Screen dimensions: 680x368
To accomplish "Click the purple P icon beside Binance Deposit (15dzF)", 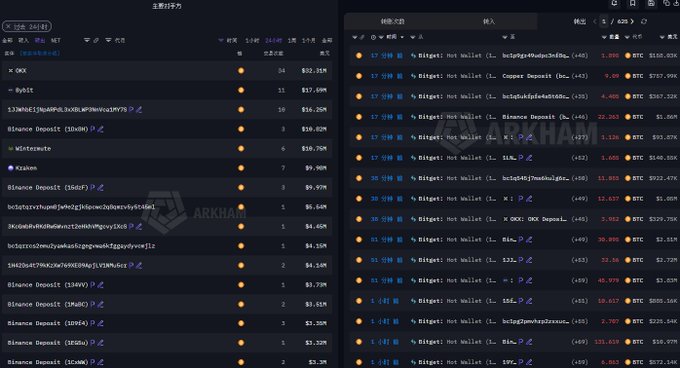I will pos(92,188).
